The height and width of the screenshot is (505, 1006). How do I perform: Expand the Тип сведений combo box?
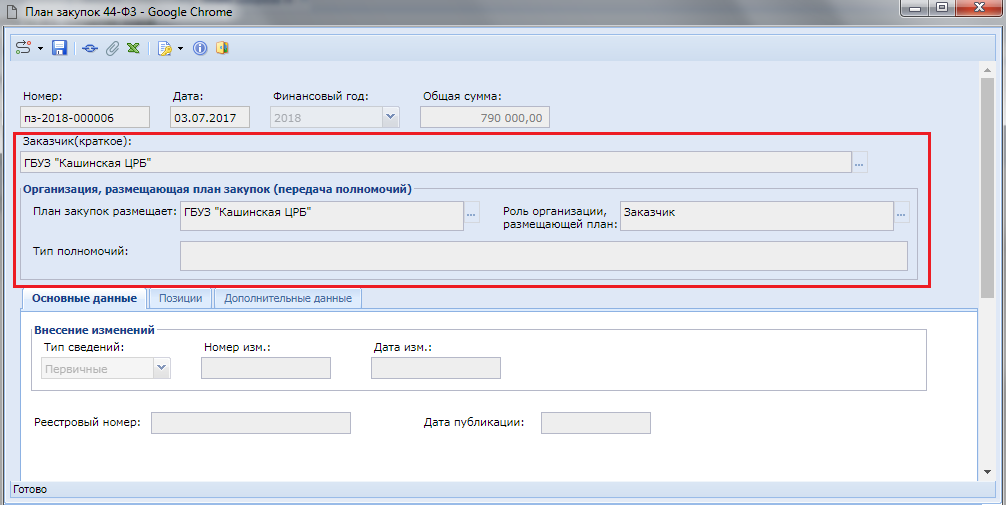click(x=161, y=368)
